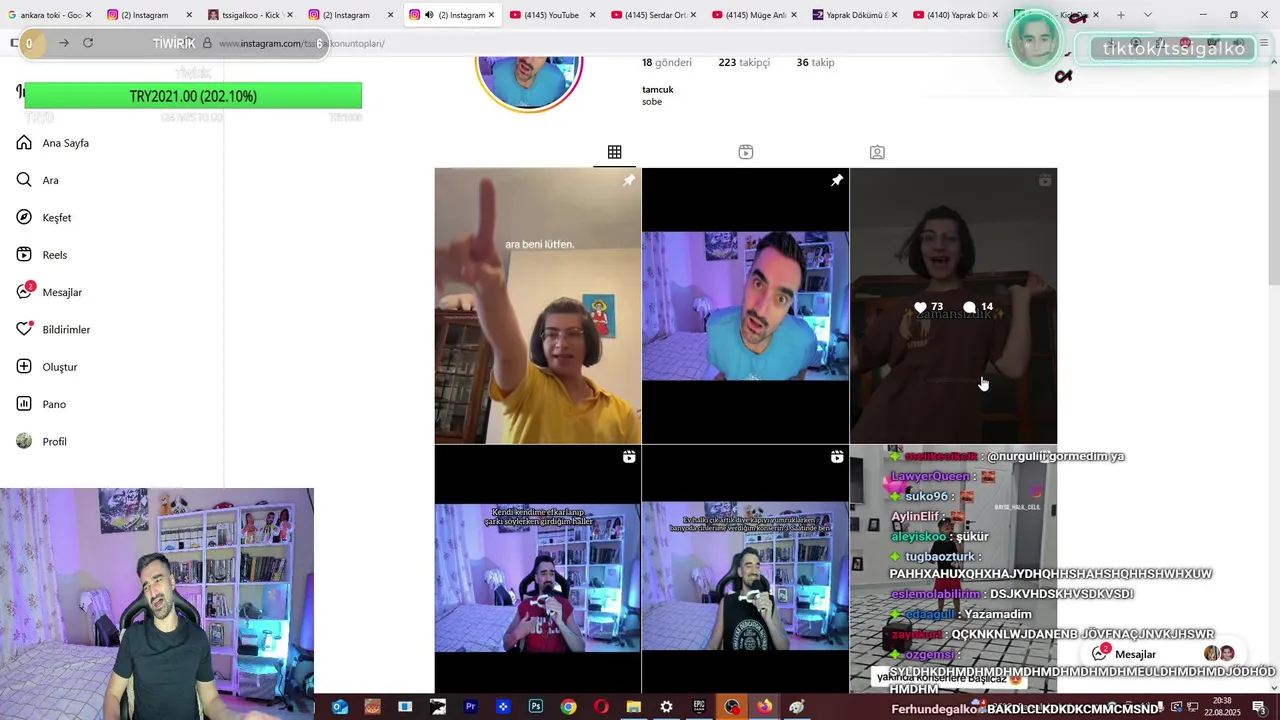Image resolution: width=1280 pixels, height=720 pixels.
Task: Open Opera from the taskbar
Action: coord(601,707)
